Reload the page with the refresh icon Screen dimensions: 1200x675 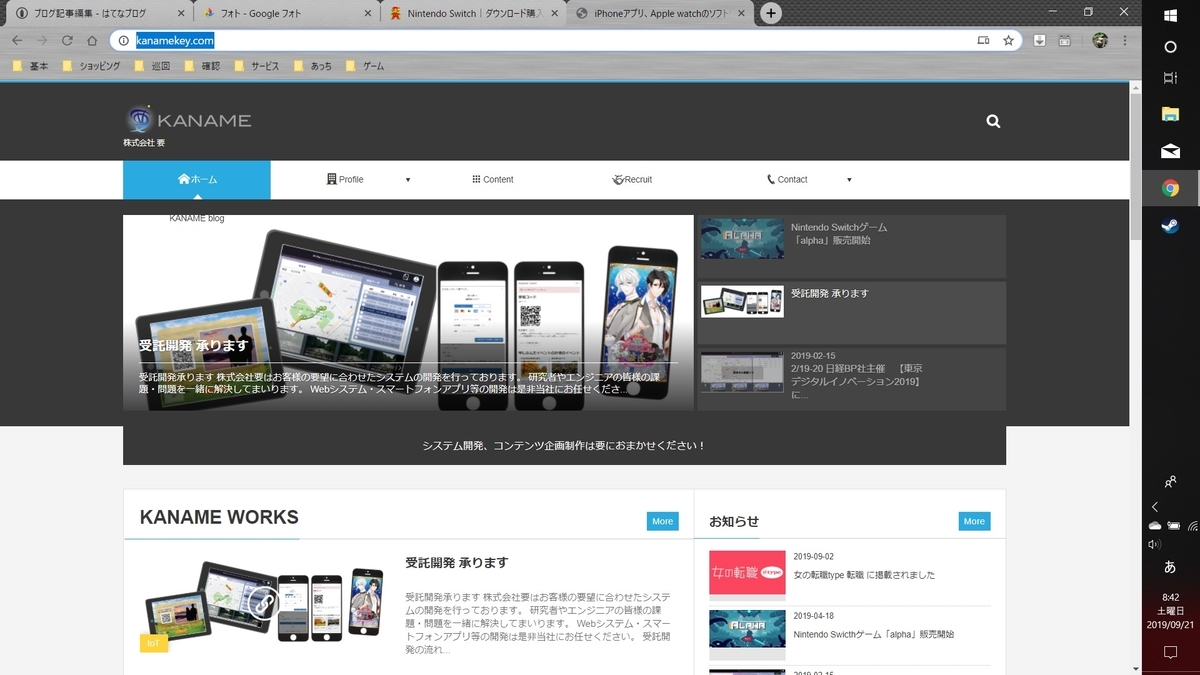[67, 40]
